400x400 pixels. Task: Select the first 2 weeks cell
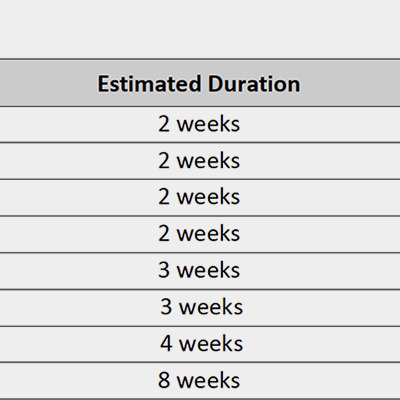coord(200,125)
